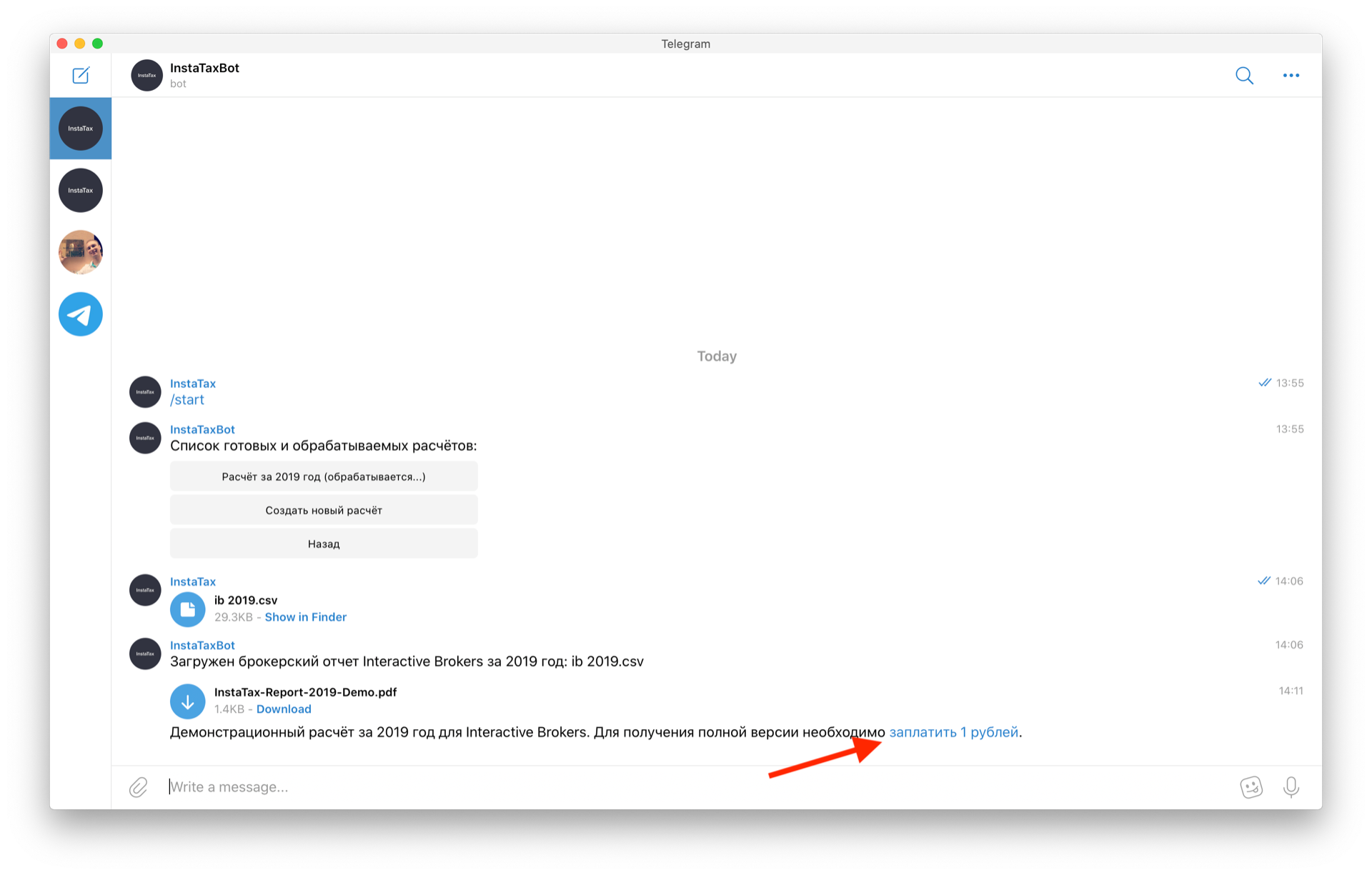Click the /start command link
Screen dimensions: 1372x875
[x=187, y=400]
